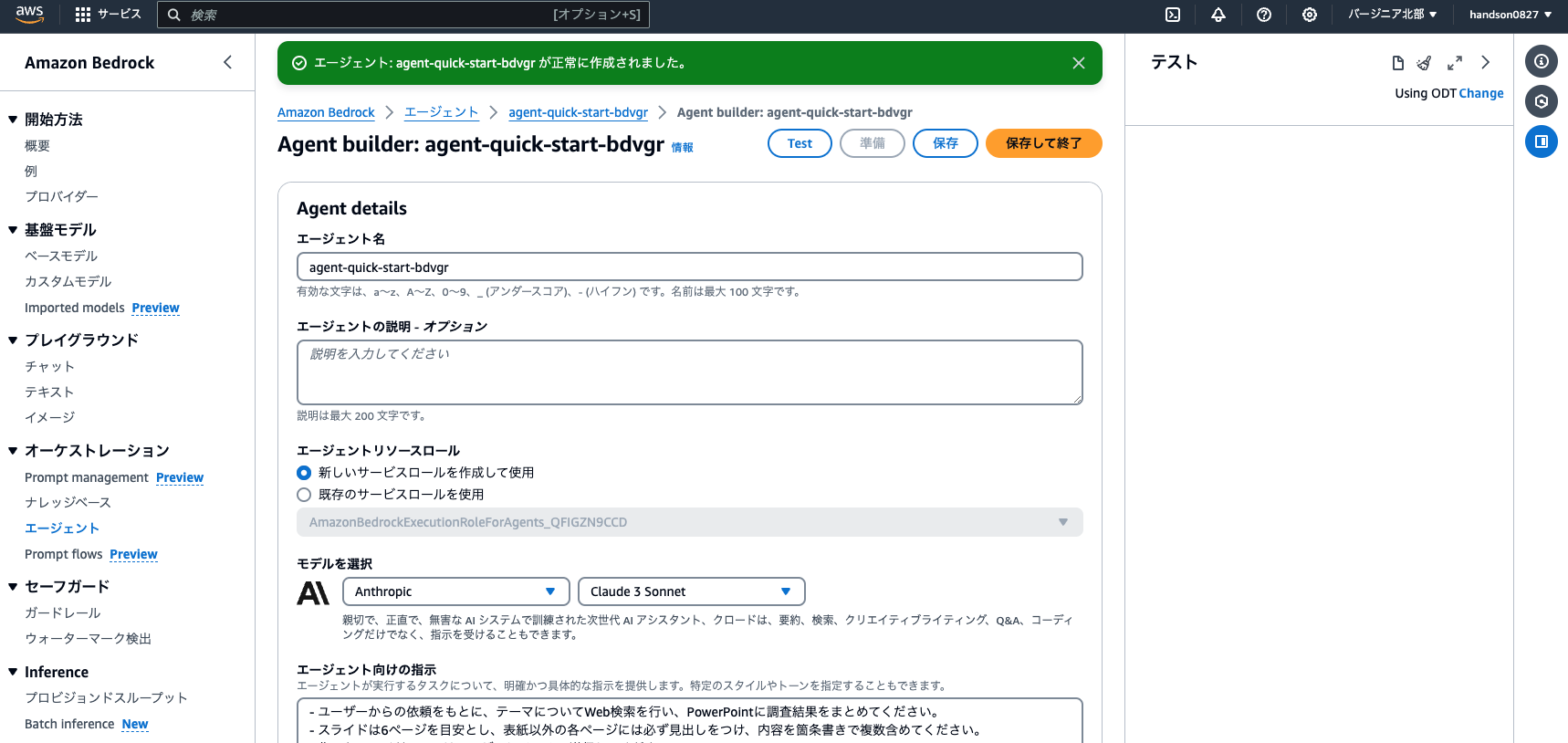Click the 準備 button

(x=873, y=143)
